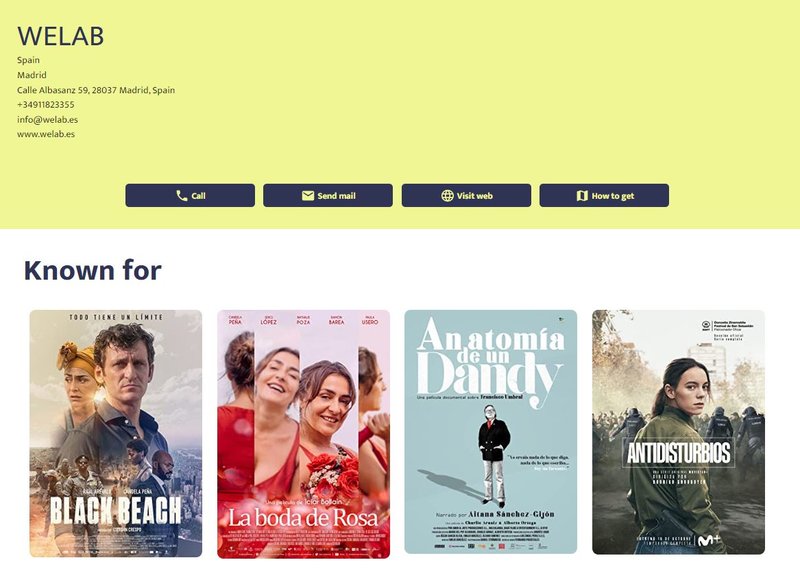The width and height of the screenshot is (800, 571).
Task: Click the phone icon on Call button
Action: [x=182, y=196]
